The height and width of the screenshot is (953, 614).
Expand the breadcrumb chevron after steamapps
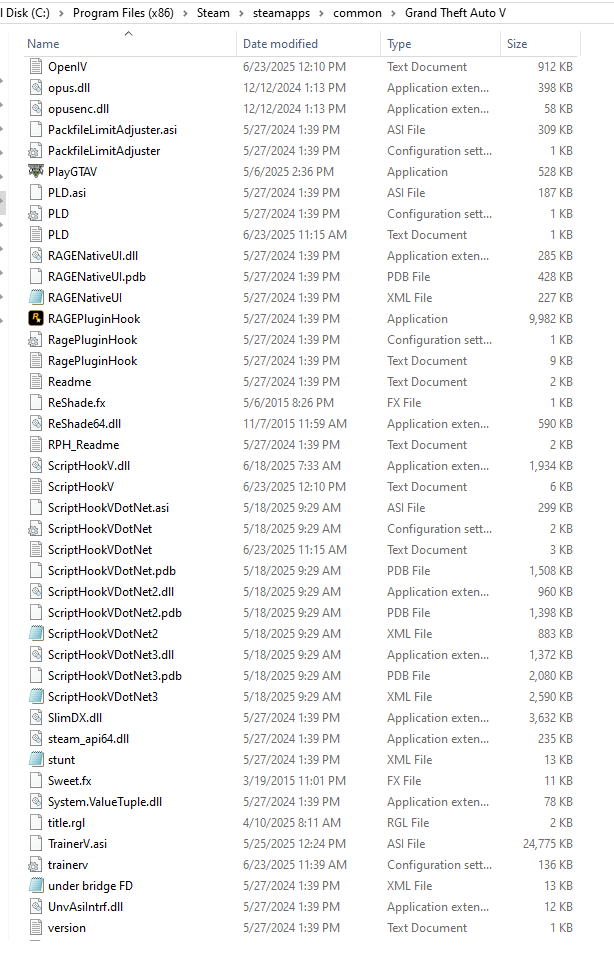(x=322, y=13)
